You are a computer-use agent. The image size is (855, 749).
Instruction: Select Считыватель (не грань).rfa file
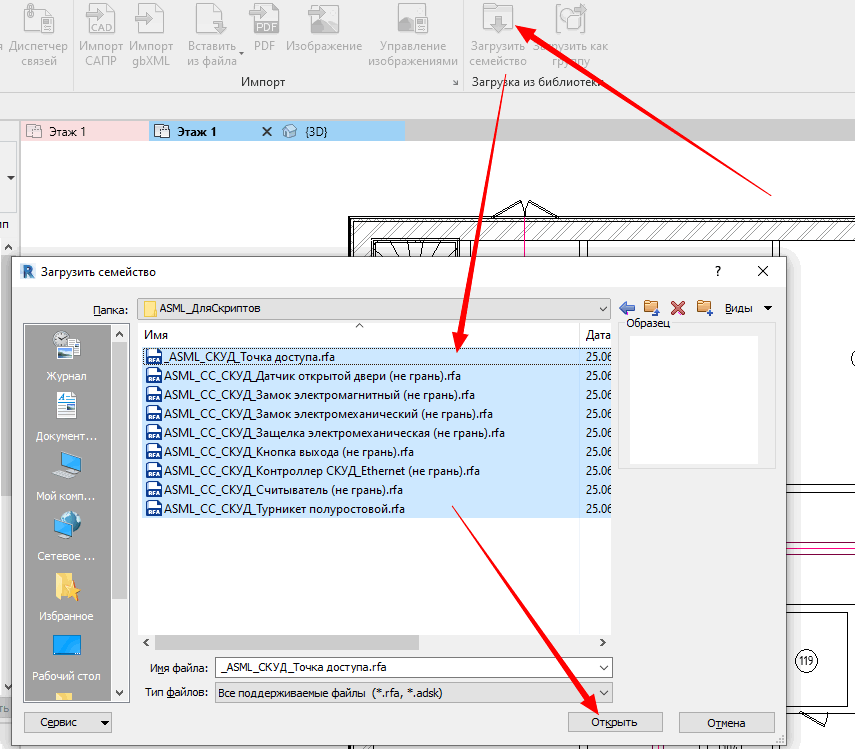tap(376, 490)
